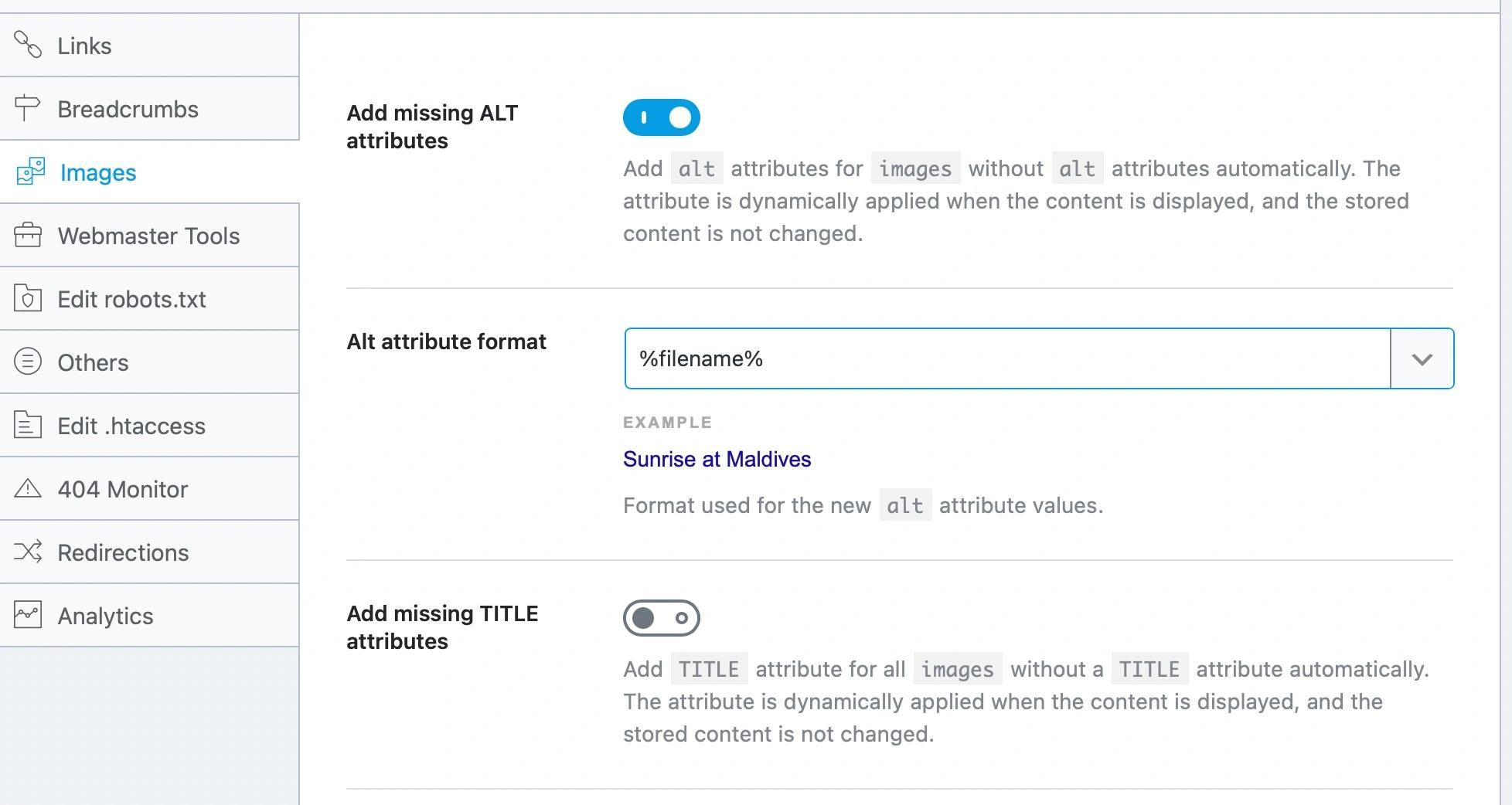Click the Edit robots.txt file icon
The width and height of the screenshot is (1512, 805).
[x=29, y=299]
